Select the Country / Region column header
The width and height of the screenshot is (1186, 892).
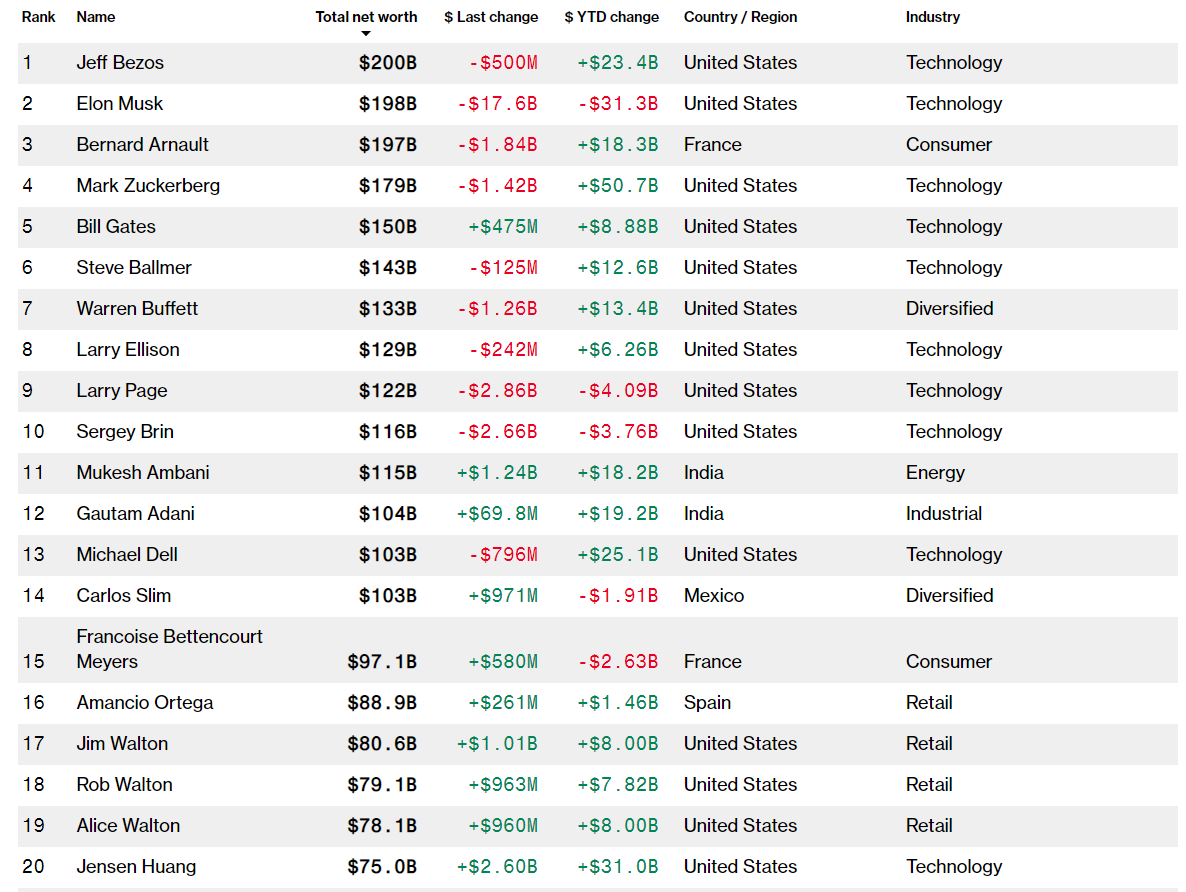click(740, 17)
